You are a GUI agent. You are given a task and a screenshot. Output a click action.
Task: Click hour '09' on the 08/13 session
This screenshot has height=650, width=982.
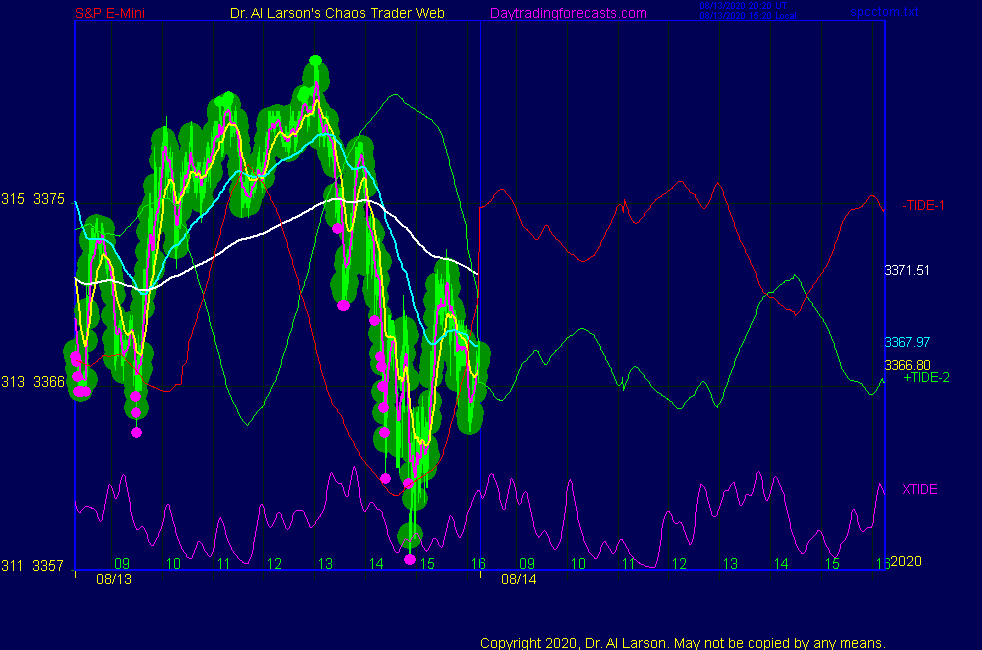122,564
